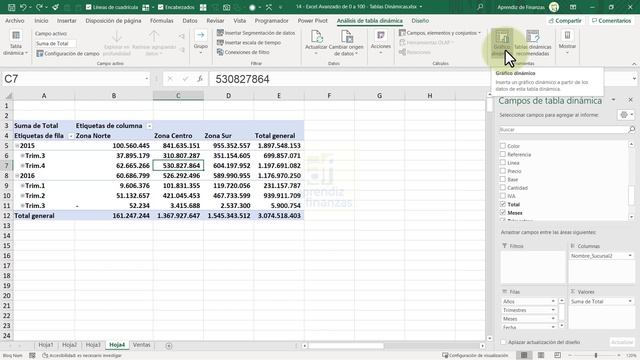This screenshot has height=360, width=640.
Task: Open Etiquetas de columna filter dropdown
Action: pos(149,126)
